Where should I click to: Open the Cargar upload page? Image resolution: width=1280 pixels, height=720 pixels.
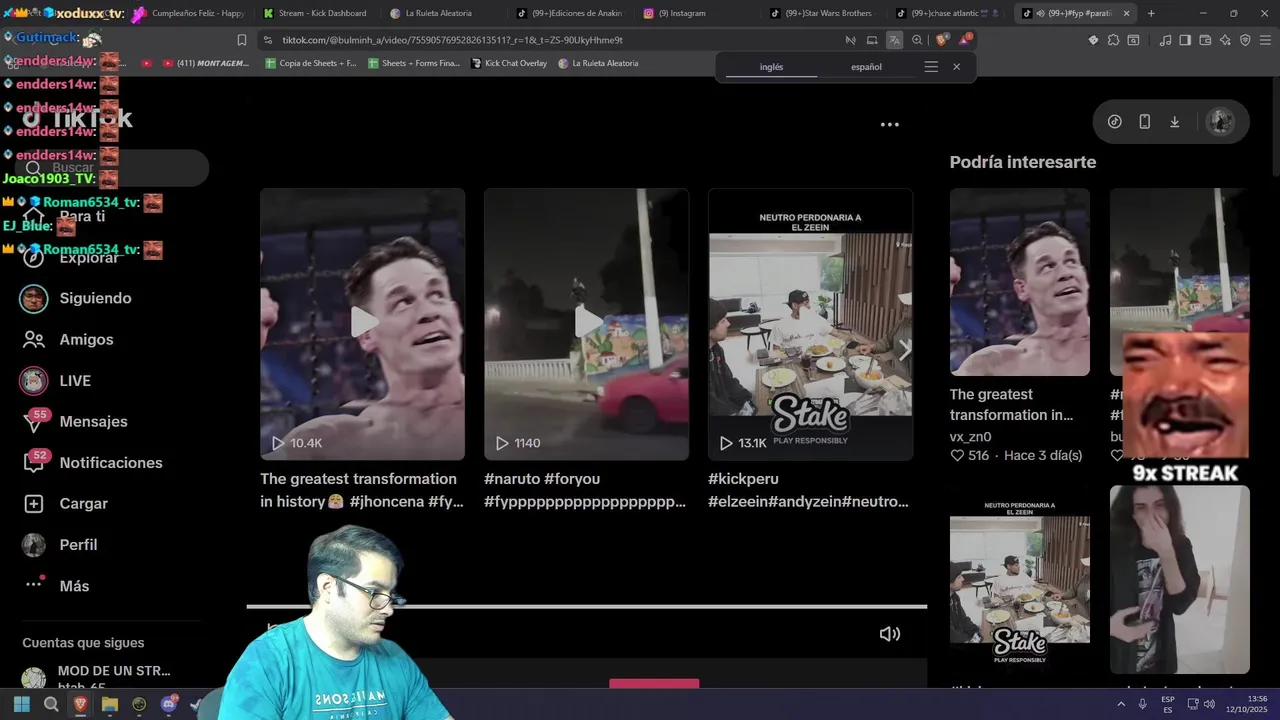coord(65,503)
